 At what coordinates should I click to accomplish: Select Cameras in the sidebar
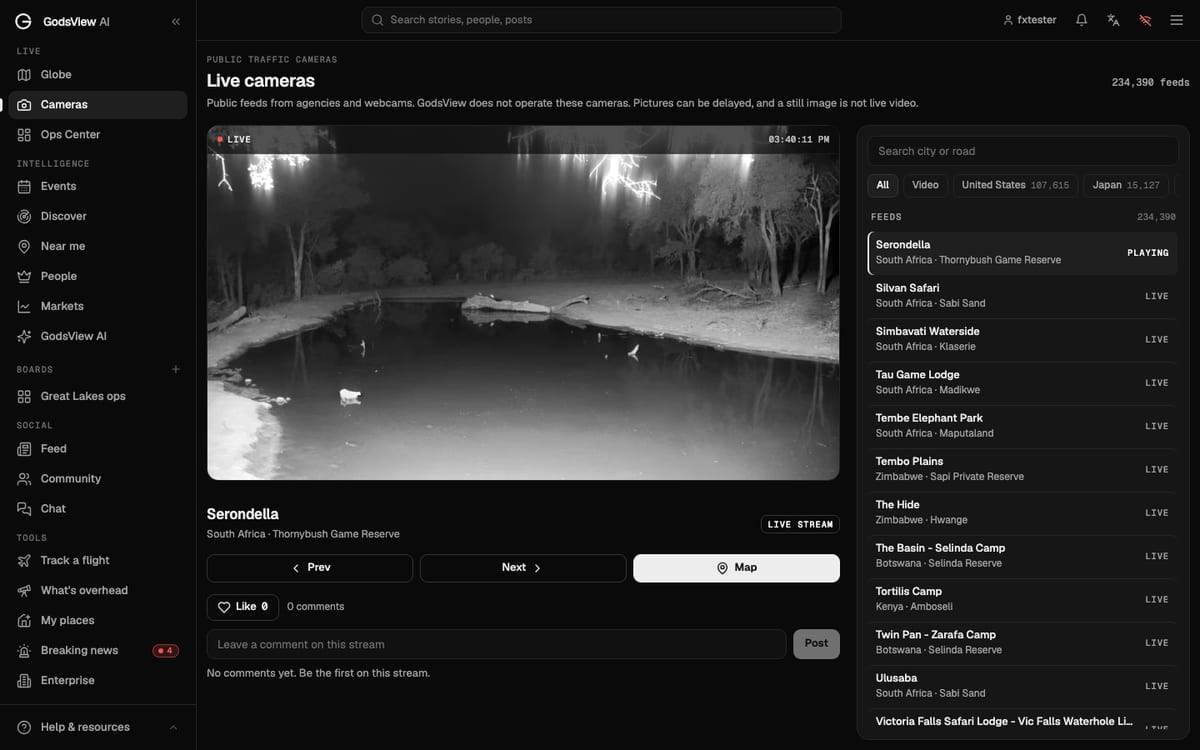(98, 105)
